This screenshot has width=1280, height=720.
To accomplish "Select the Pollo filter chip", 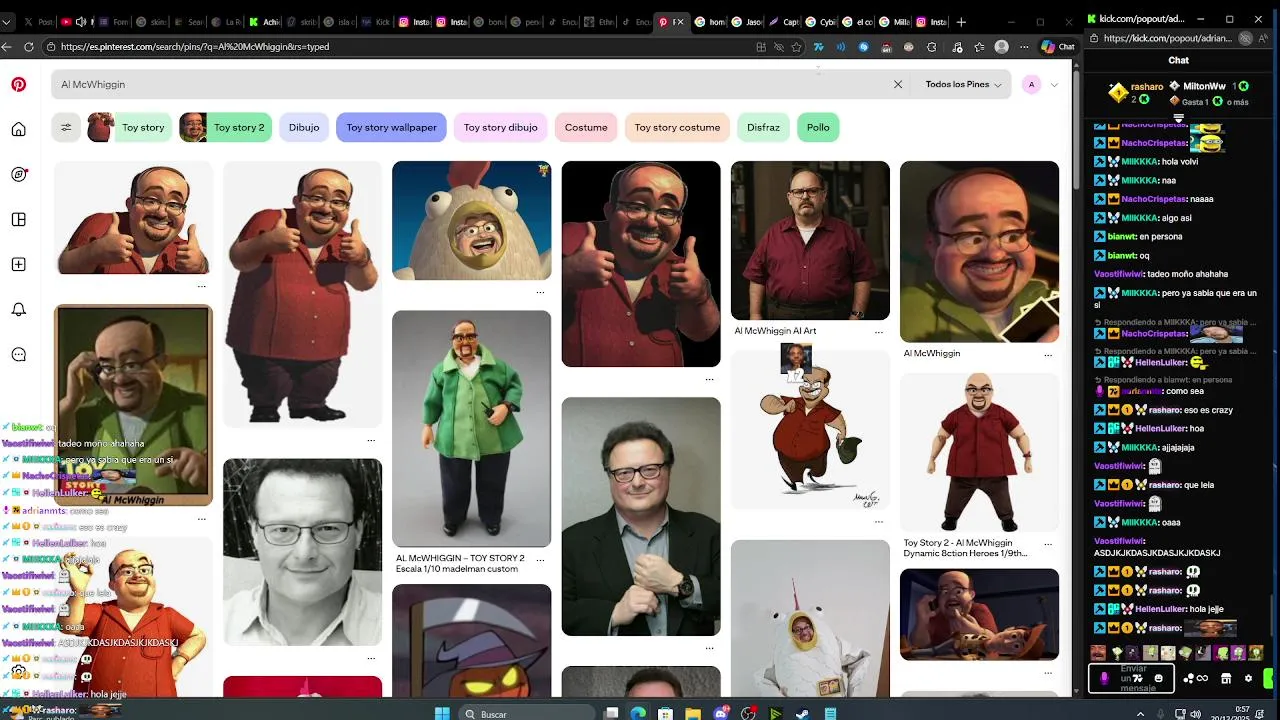I will tap(818, 127).
